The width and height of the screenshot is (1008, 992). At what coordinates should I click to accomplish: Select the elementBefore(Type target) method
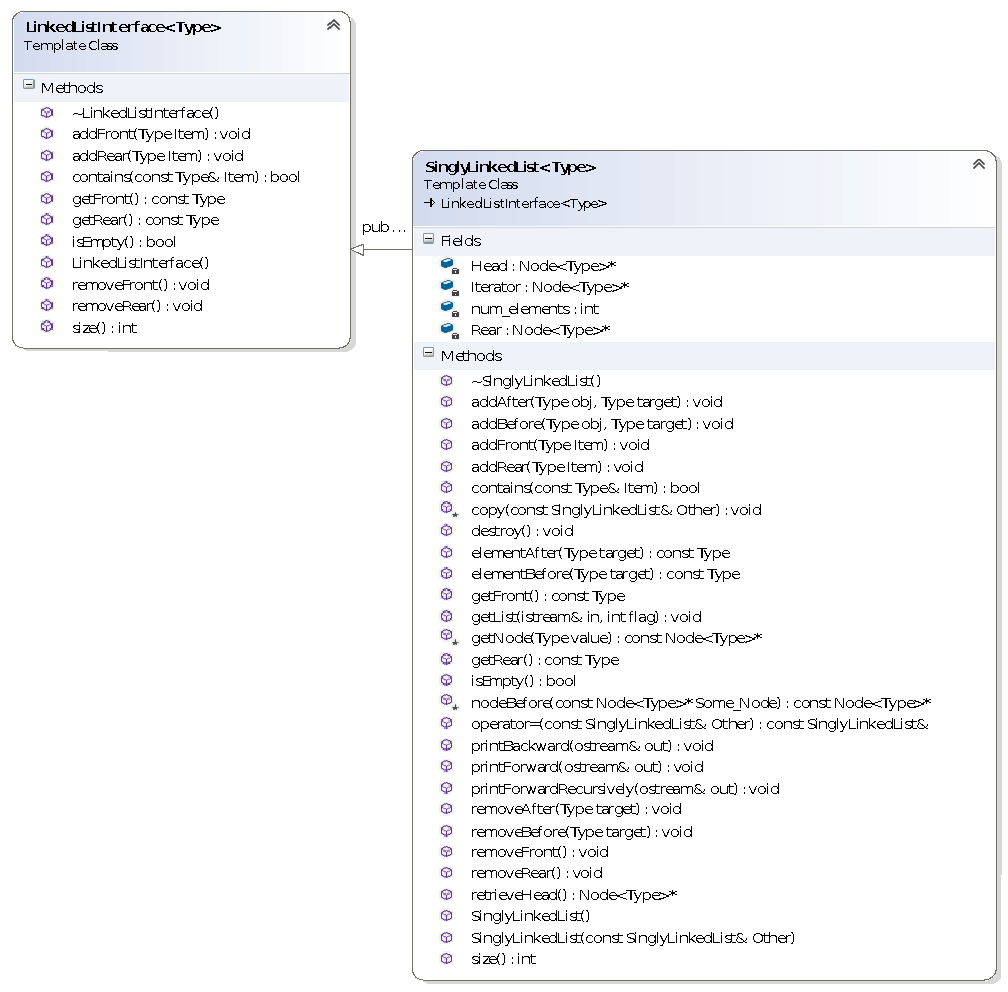606,574
